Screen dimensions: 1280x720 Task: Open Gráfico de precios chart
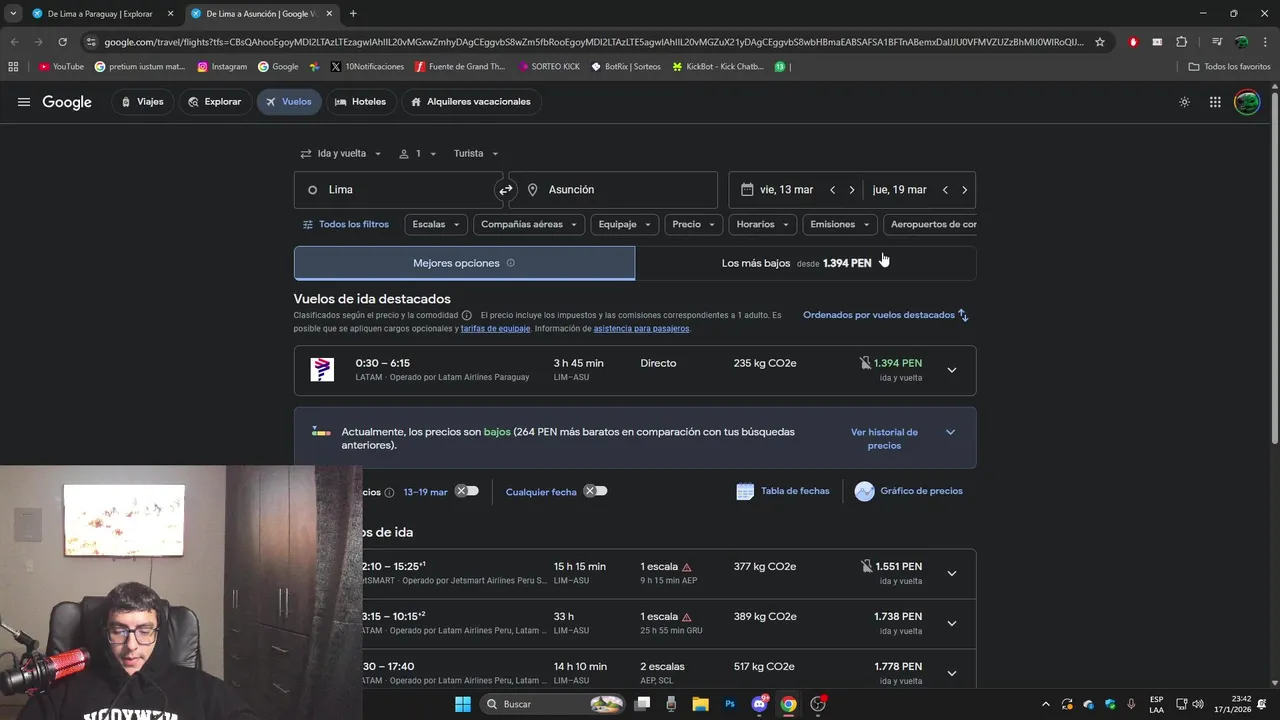tap(909, 491)
